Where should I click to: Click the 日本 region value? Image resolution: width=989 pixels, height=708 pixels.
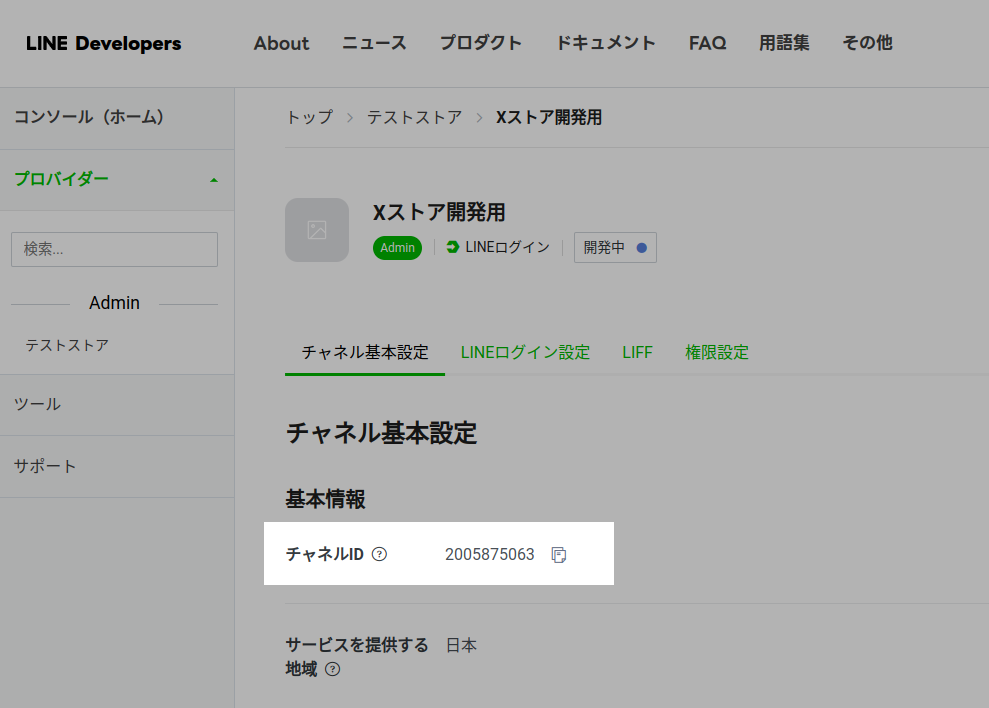click(461, 645)
